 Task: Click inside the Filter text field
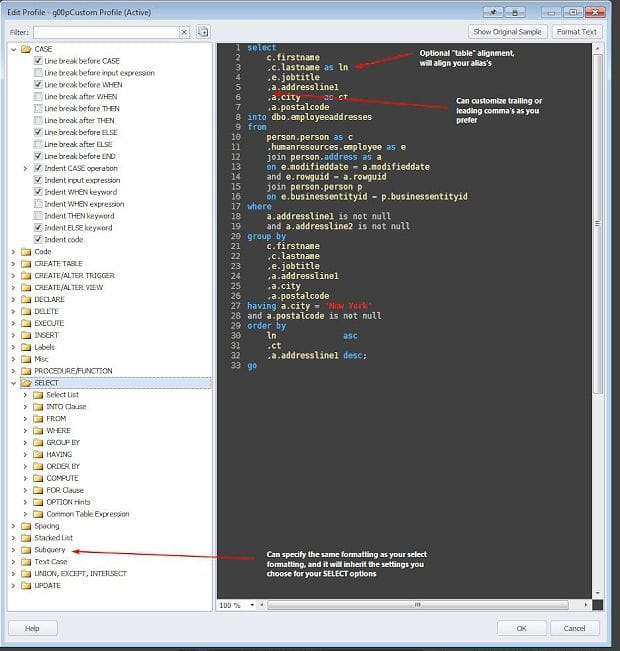click(105, 32)
